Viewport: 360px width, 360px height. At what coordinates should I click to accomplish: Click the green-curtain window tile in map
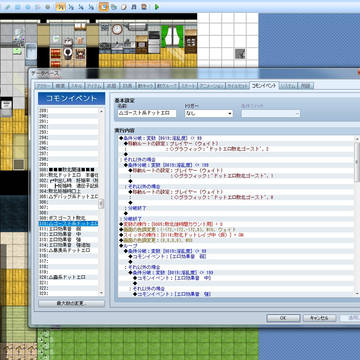pos(172,35)
